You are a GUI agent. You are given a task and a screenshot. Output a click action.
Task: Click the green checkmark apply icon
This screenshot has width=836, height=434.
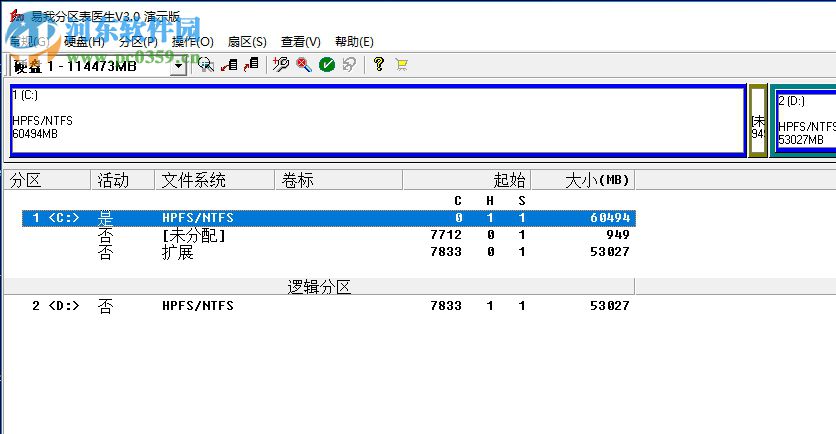click(327, 65)
